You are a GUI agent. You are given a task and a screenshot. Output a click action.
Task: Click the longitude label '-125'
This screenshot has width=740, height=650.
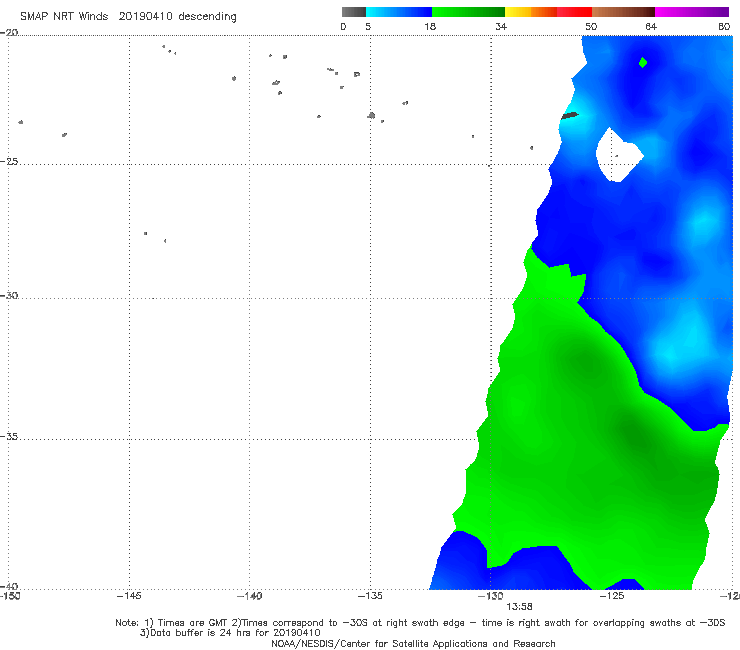pyautogui.click(x=612, y=596)
